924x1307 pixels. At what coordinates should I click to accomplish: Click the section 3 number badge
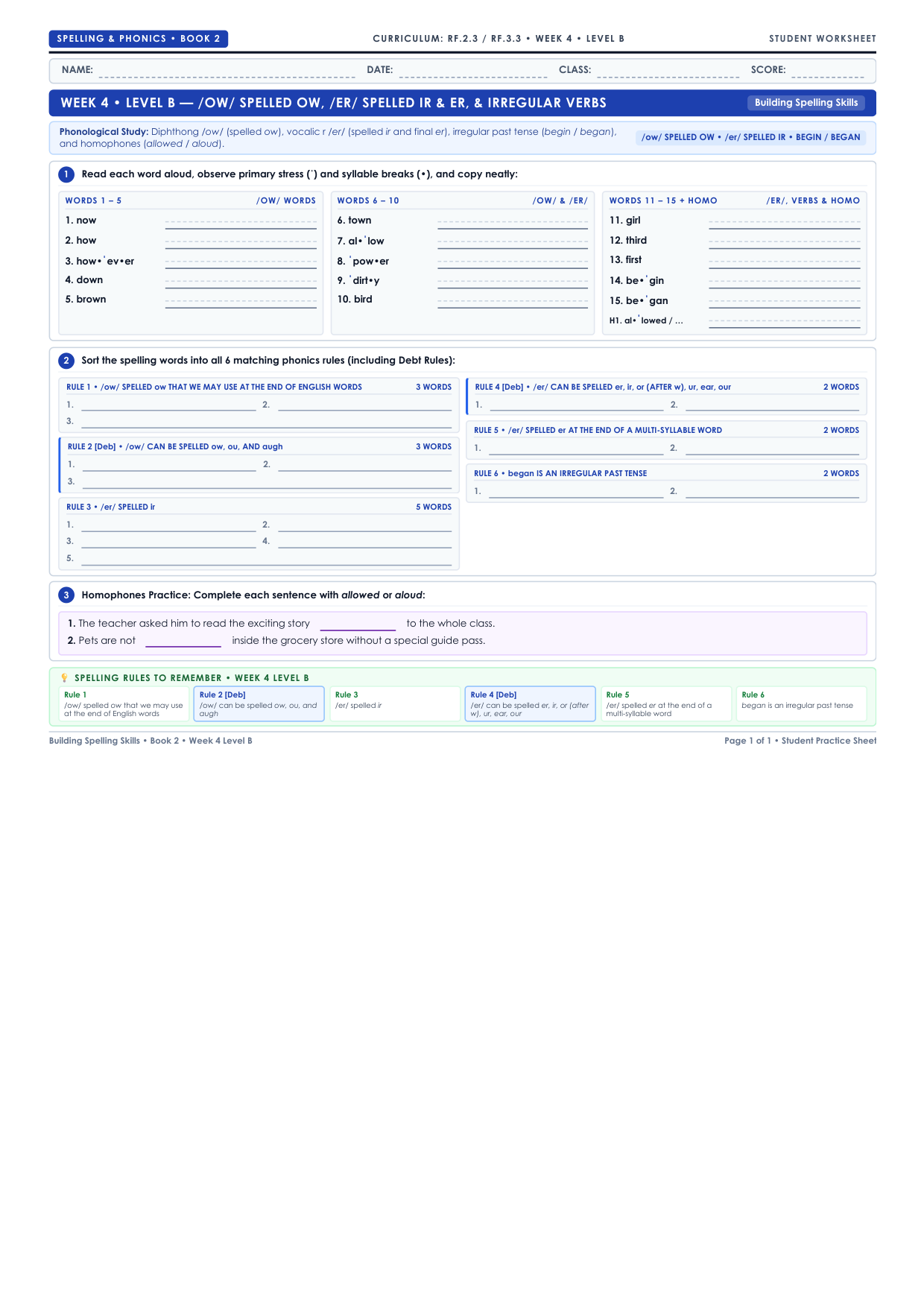click(x=66, y=595)
